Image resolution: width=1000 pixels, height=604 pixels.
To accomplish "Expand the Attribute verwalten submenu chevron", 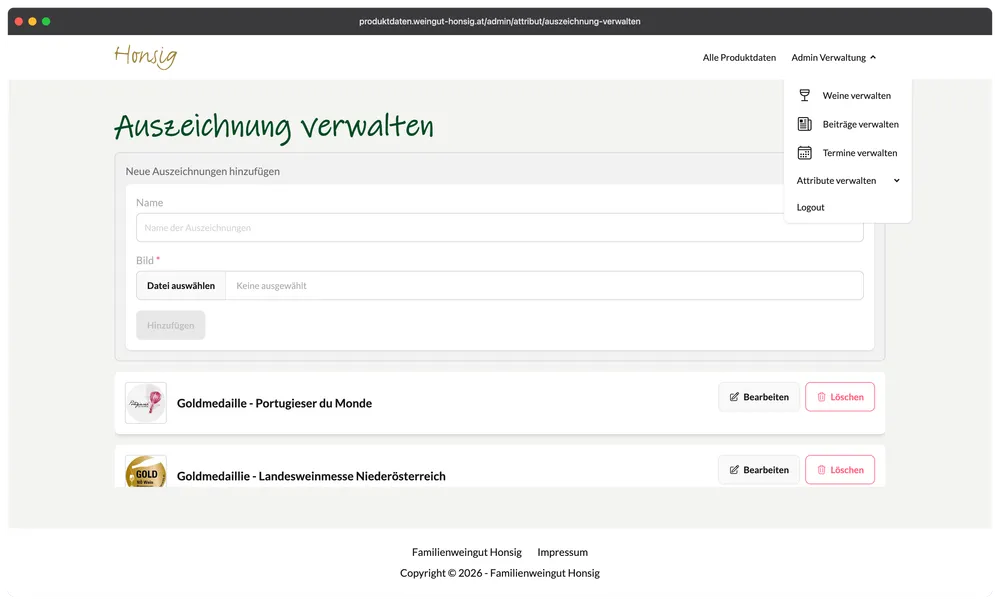I will 897,180.
